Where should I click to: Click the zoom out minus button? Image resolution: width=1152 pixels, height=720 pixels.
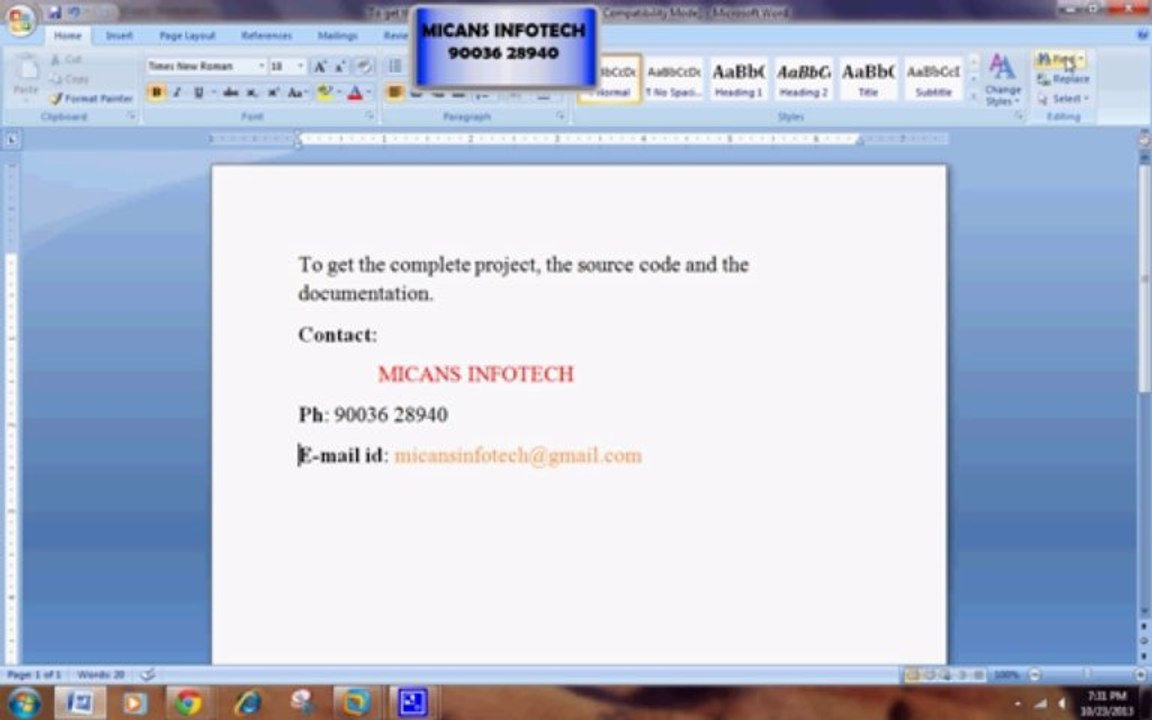1034,674
